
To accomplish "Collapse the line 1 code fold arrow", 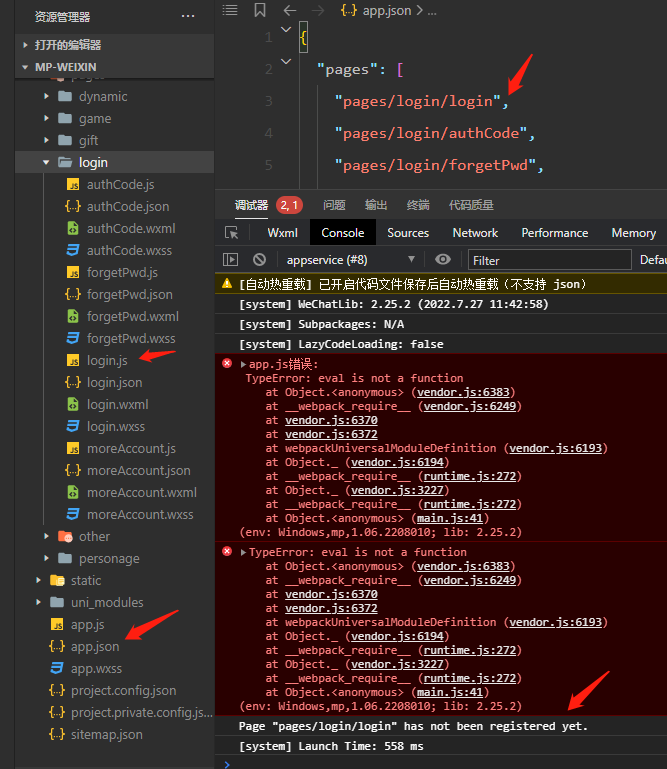I will tap(286, 38).
